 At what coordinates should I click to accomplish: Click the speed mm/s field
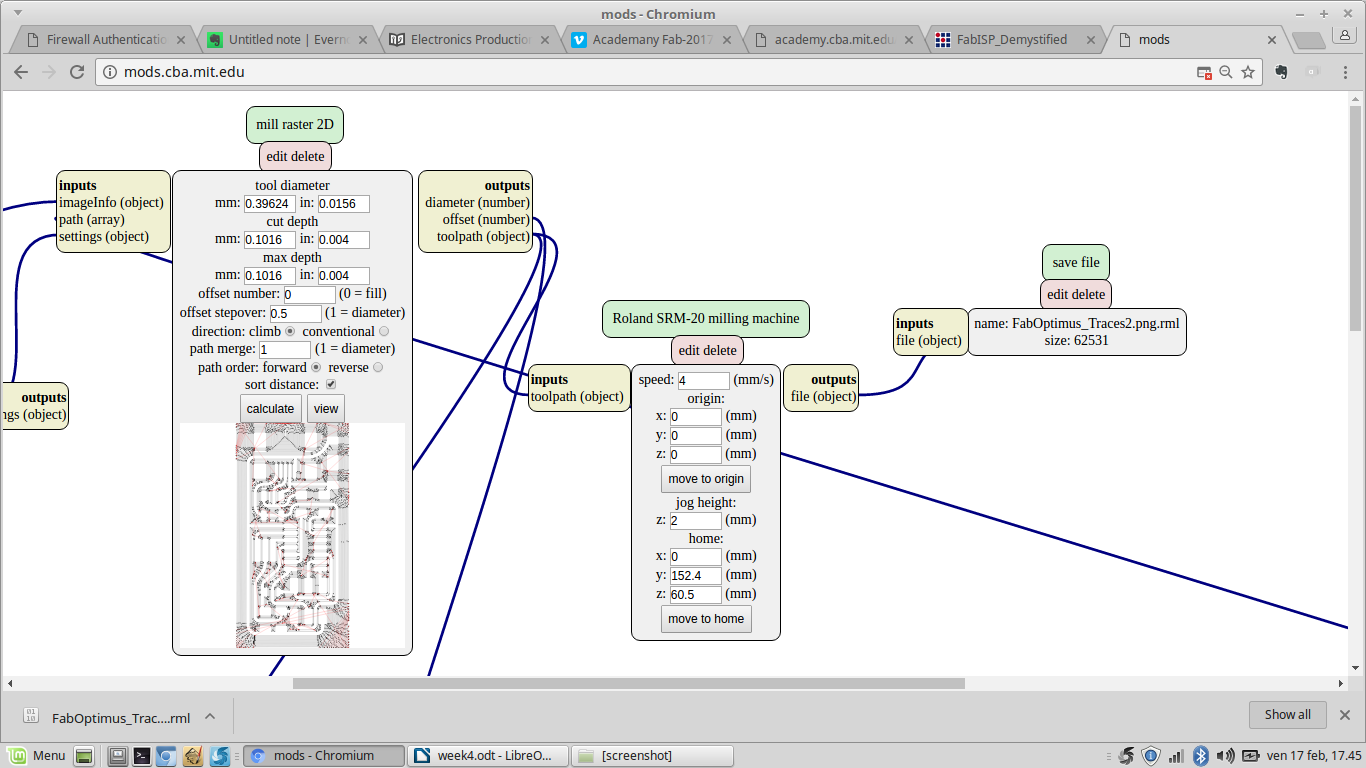[x=704, y=381]
